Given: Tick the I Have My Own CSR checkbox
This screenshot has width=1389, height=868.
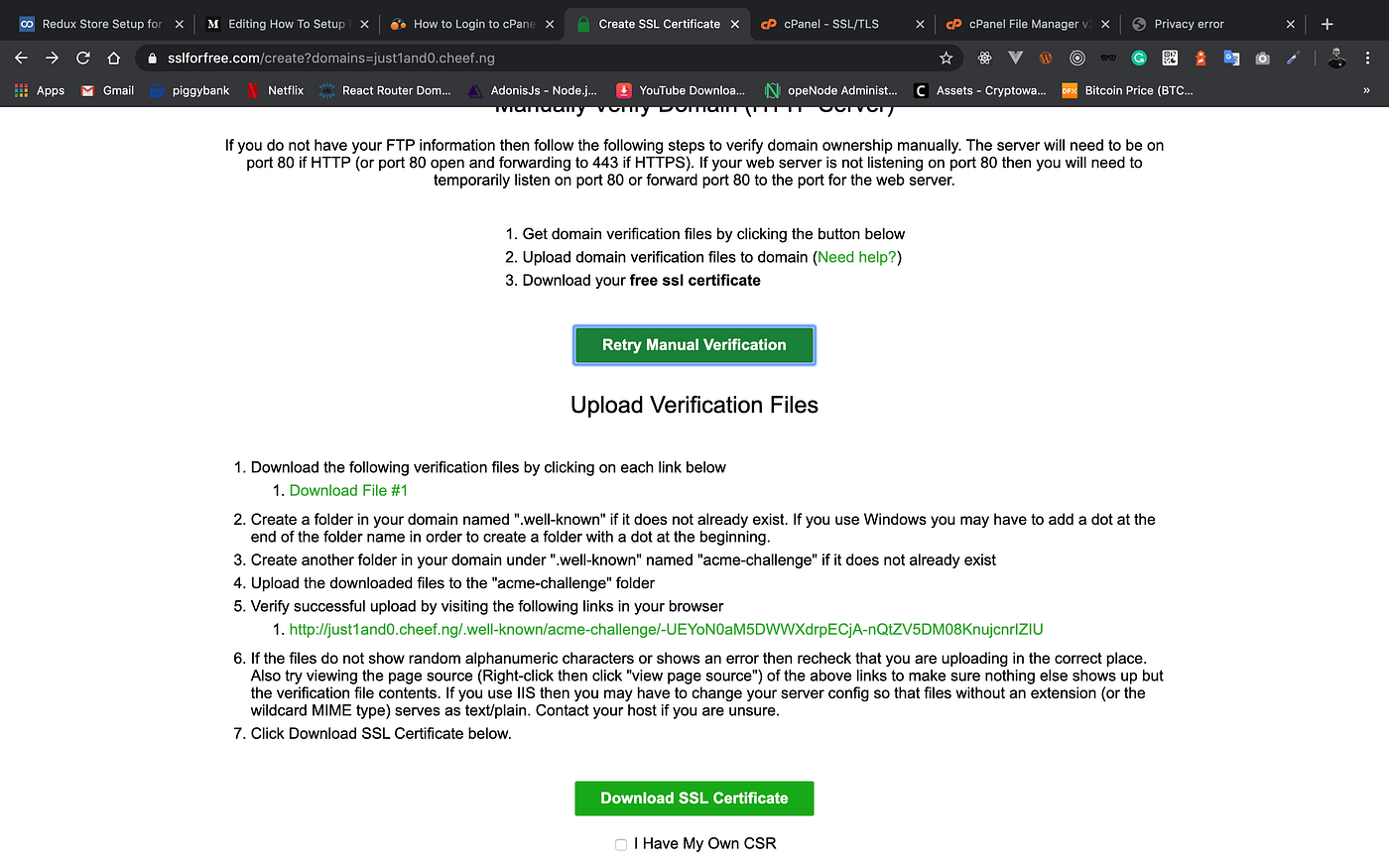Looking at the screenshot, I should click(x=621, y=844).
